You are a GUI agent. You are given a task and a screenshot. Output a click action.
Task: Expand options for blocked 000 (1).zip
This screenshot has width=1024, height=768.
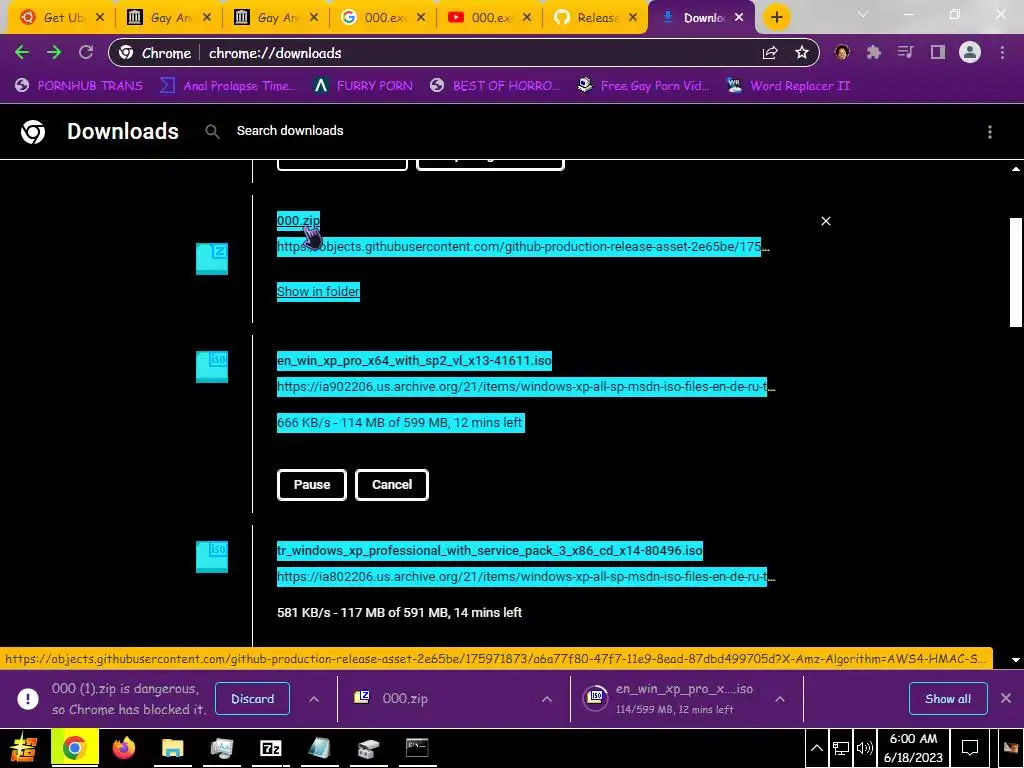point(314,699)
